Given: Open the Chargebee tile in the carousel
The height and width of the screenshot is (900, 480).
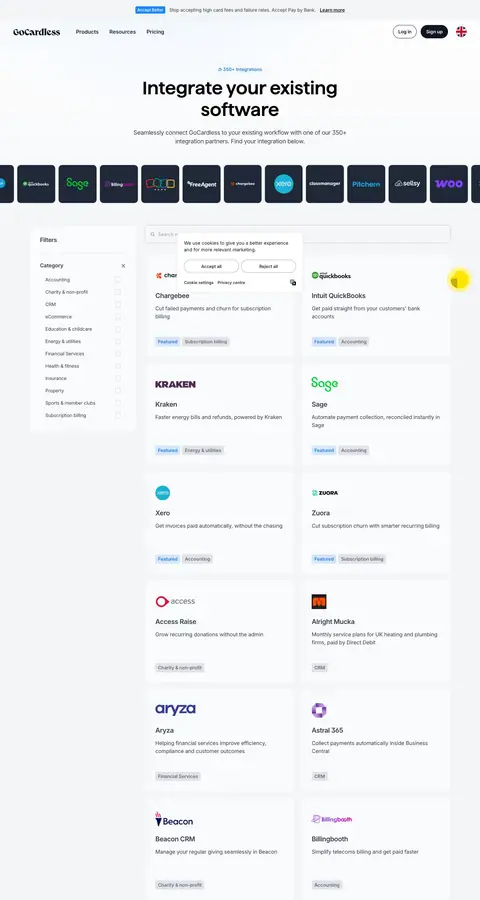Looking at the screenshot, I should pos(242,184).
